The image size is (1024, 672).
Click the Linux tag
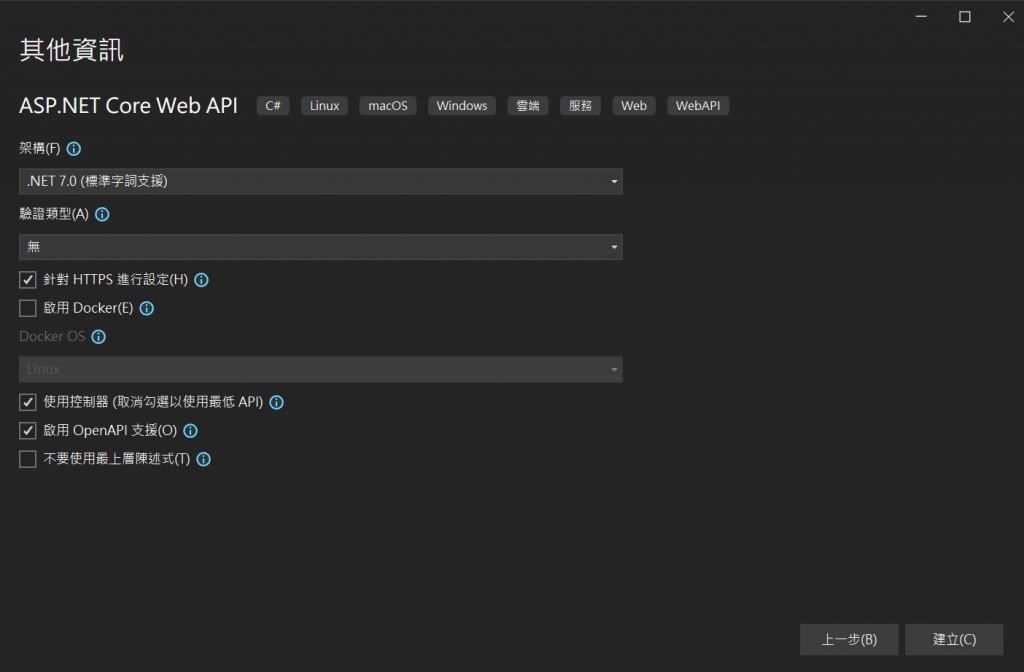325,106
